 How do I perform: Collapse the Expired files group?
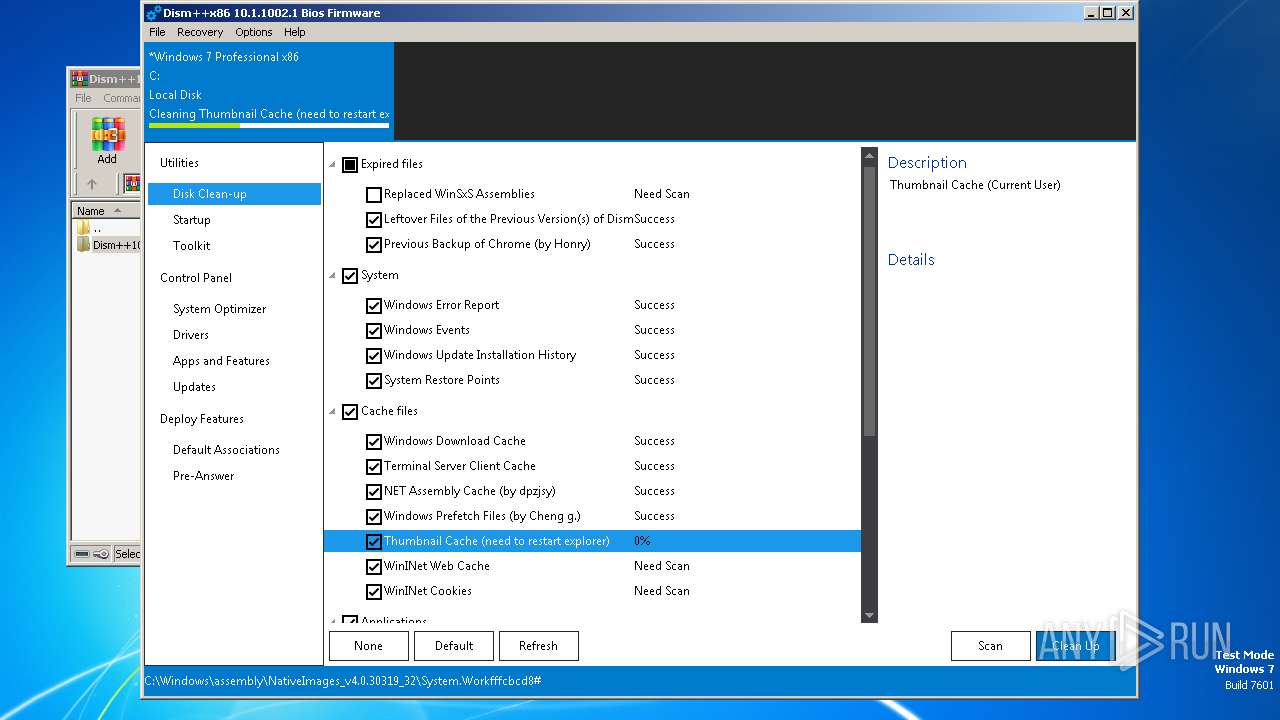click(x=333, y=165)
